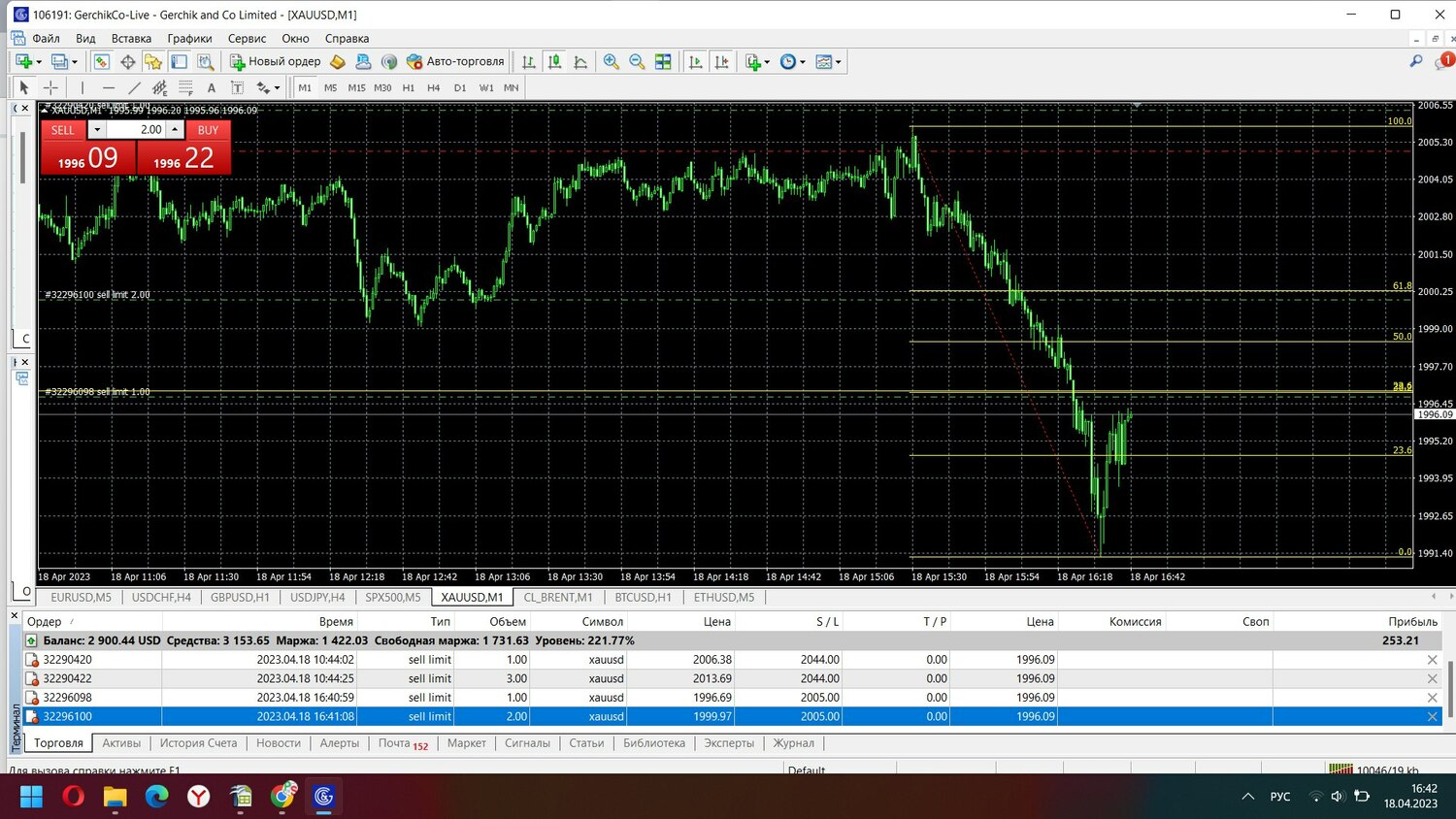
Task: Toggle the Terminal panel icon
Action: (x=179, y=61)
